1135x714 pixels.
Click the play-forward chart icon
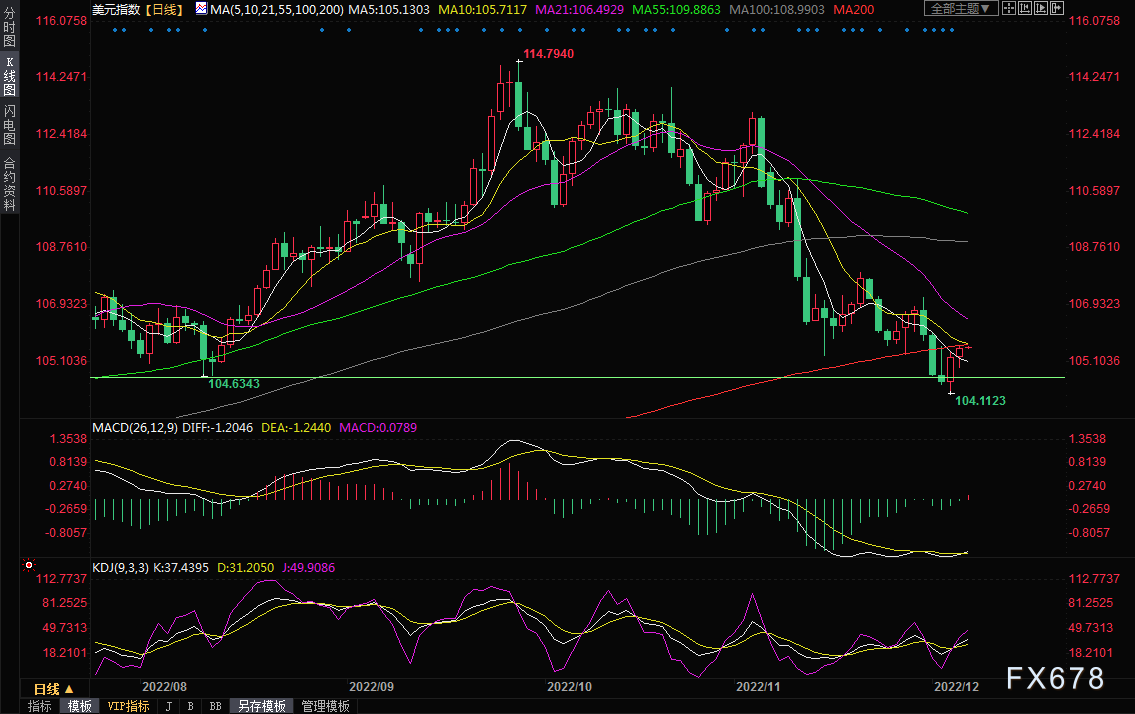(1043, 8)
